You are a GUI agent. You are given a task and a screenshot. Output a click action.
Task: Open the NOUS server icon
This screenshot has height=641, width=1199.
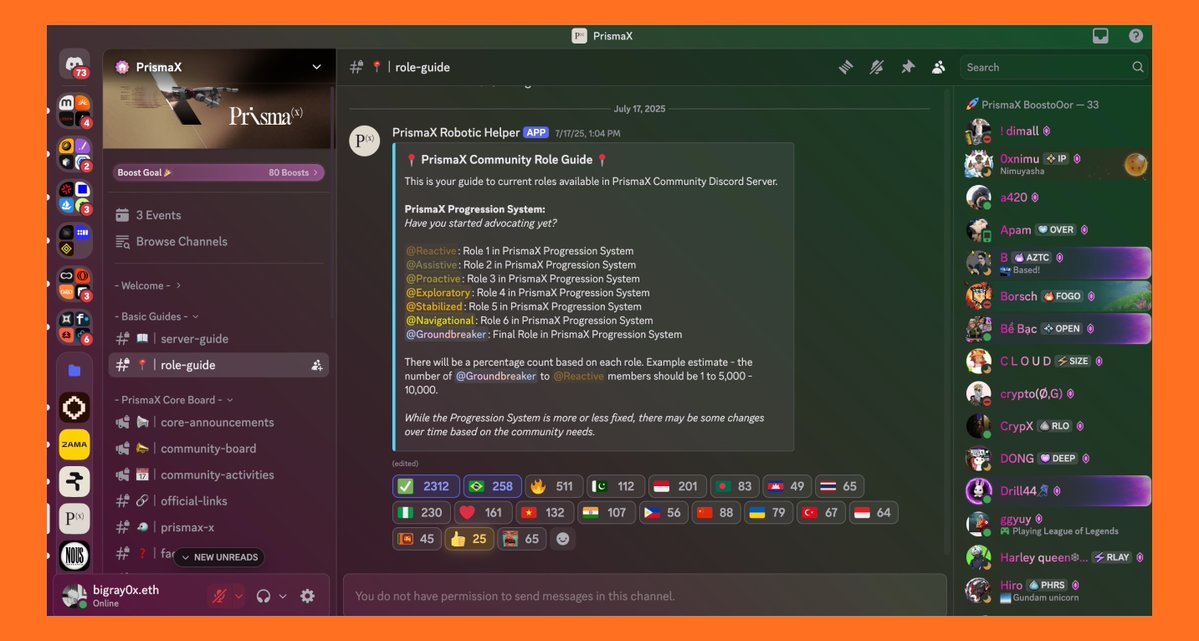click(74, 555)
